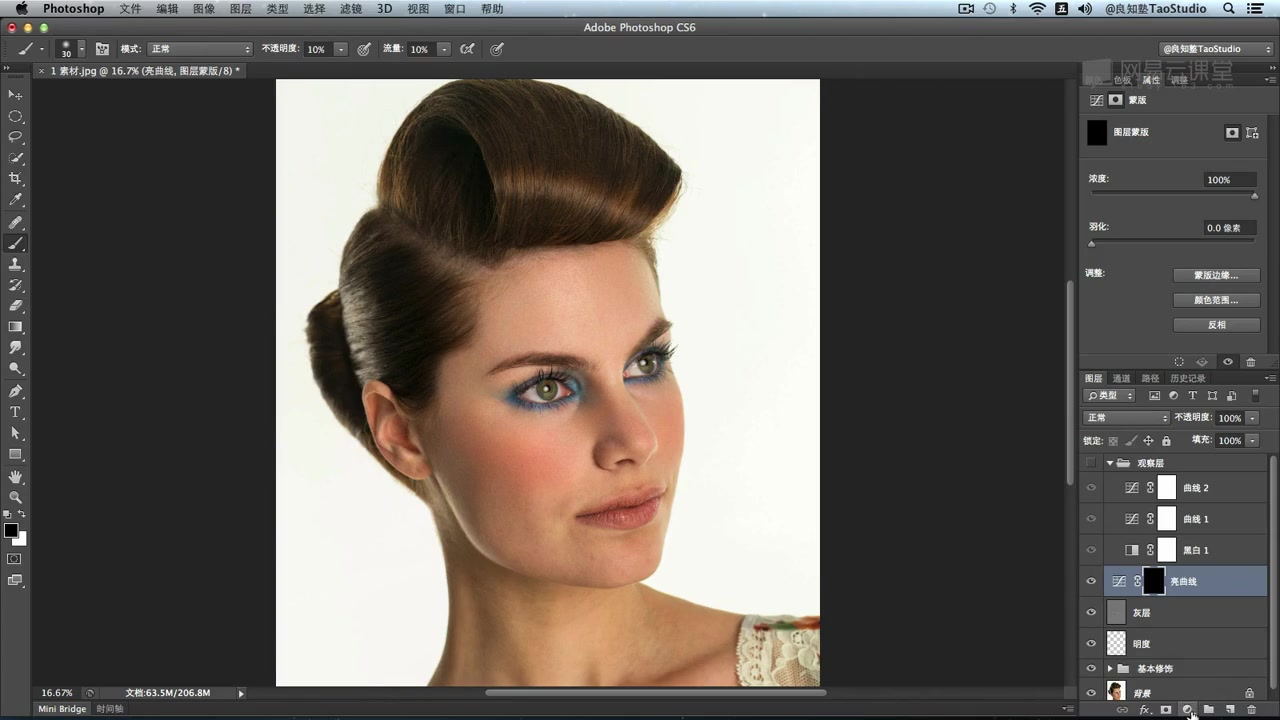Hide the 明度 layer
Viewport: 1280px width, 720px height.
[1091, 643]
